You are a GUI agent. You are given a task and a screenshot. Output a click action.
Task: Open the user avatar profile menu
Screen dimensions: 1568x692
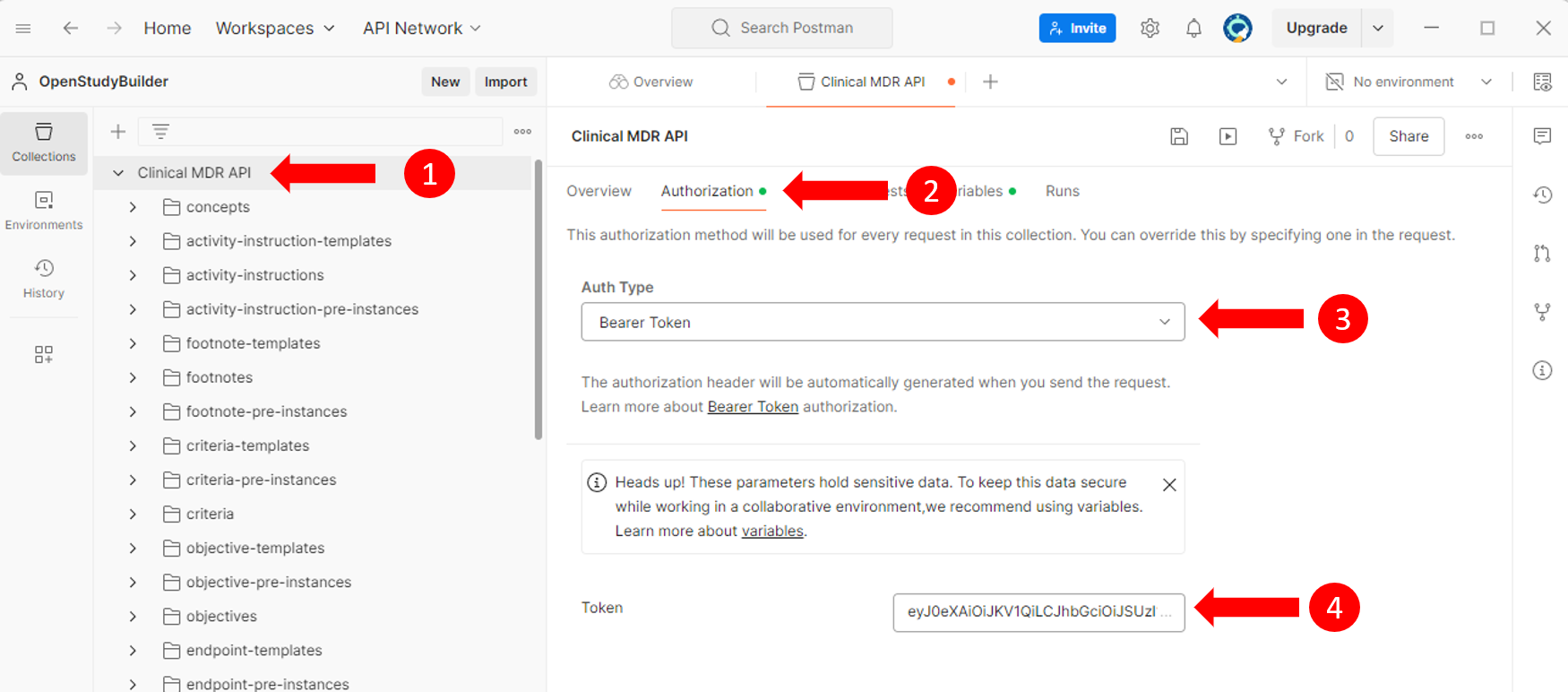(1237, 29)
